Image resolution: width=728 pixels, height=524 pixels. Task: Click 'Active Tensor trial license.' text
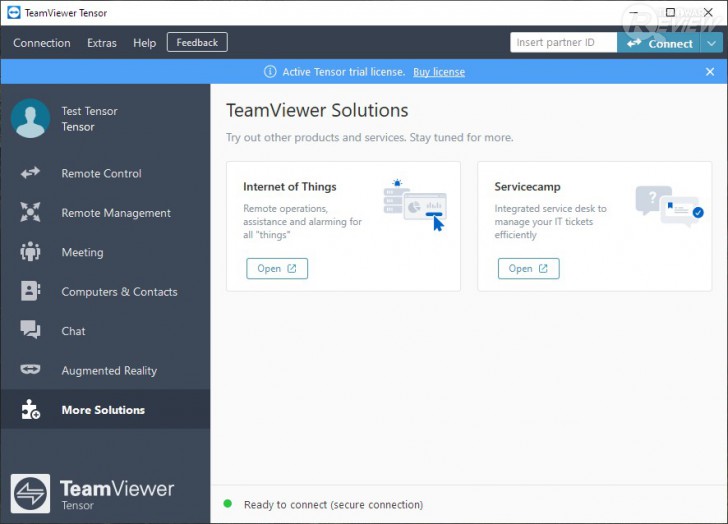[x=344, y=72]
